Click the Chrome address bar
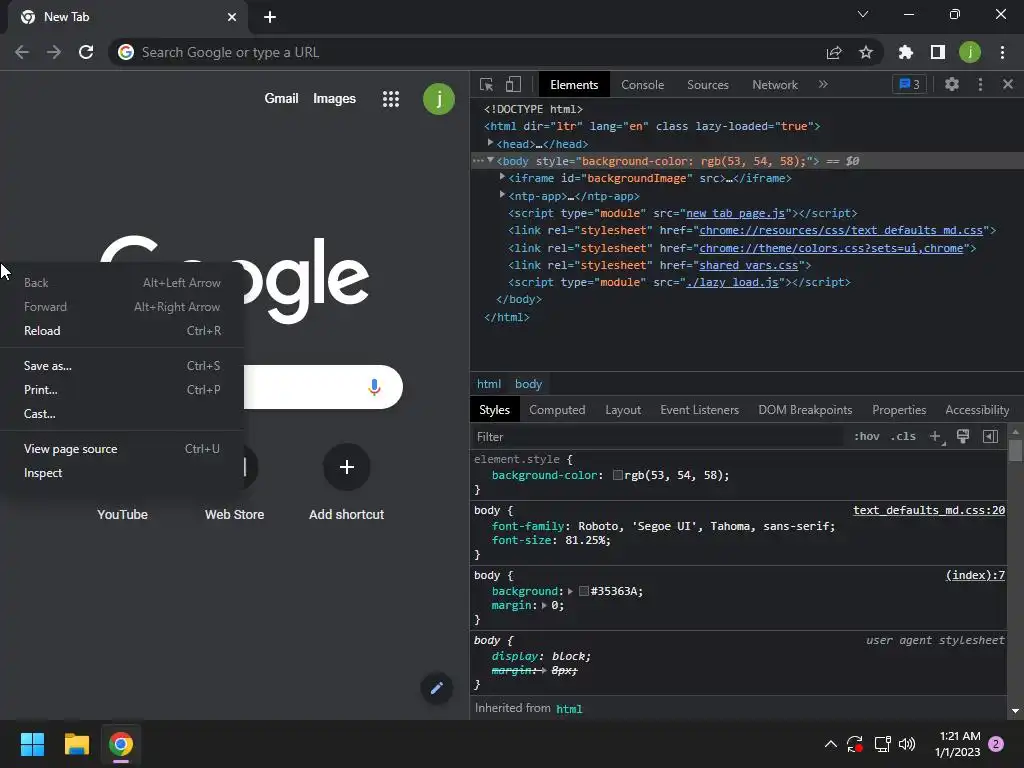Viewport: 1024px width, 768px height. click(x=470, y=52)
